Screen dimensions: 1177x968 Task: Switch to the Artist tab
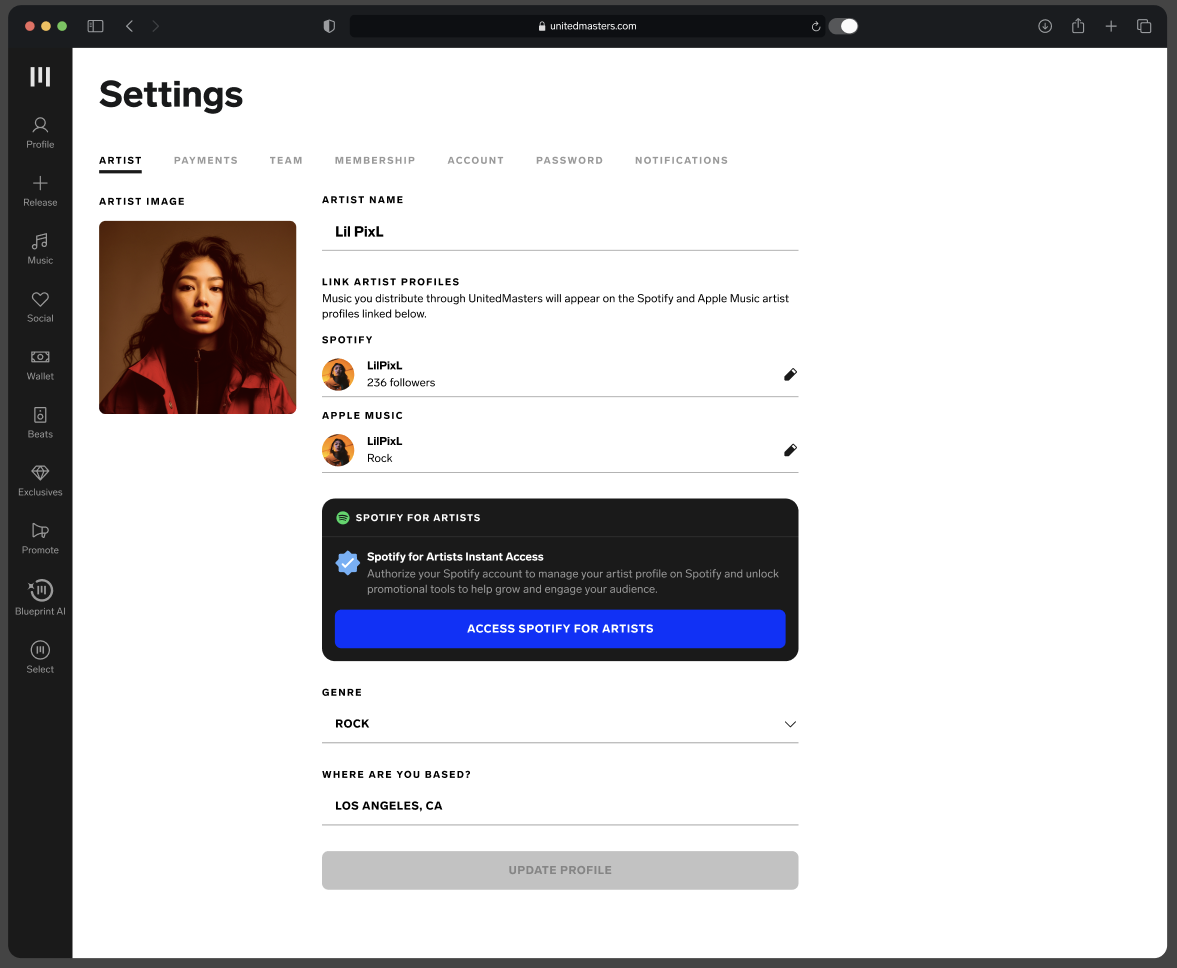120,161
